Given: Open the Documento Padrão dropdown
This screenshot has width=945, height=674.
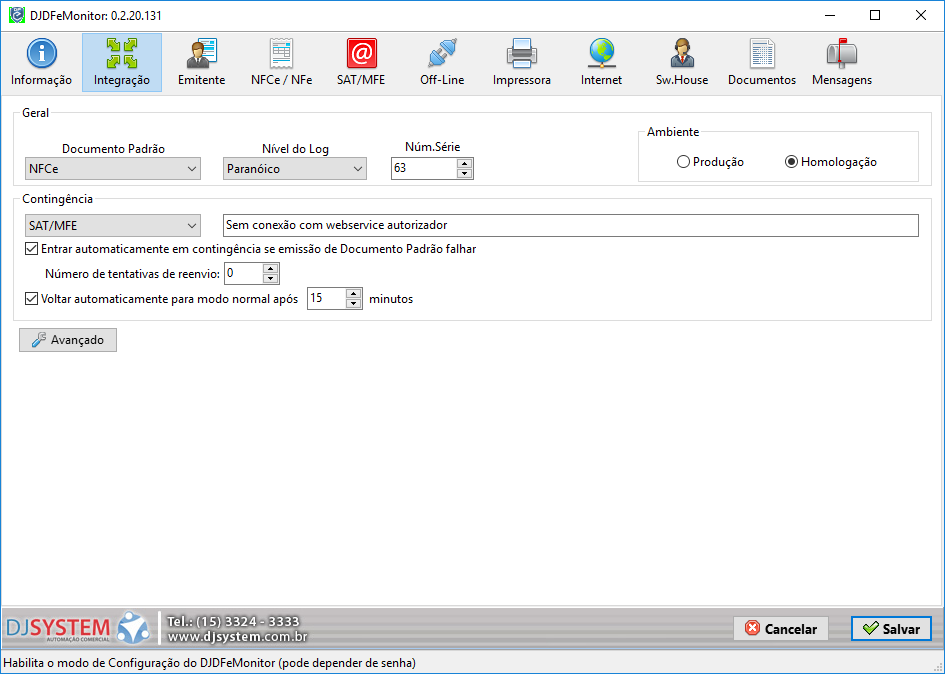Looking at the screenshot, I should (x=113, y=169).
